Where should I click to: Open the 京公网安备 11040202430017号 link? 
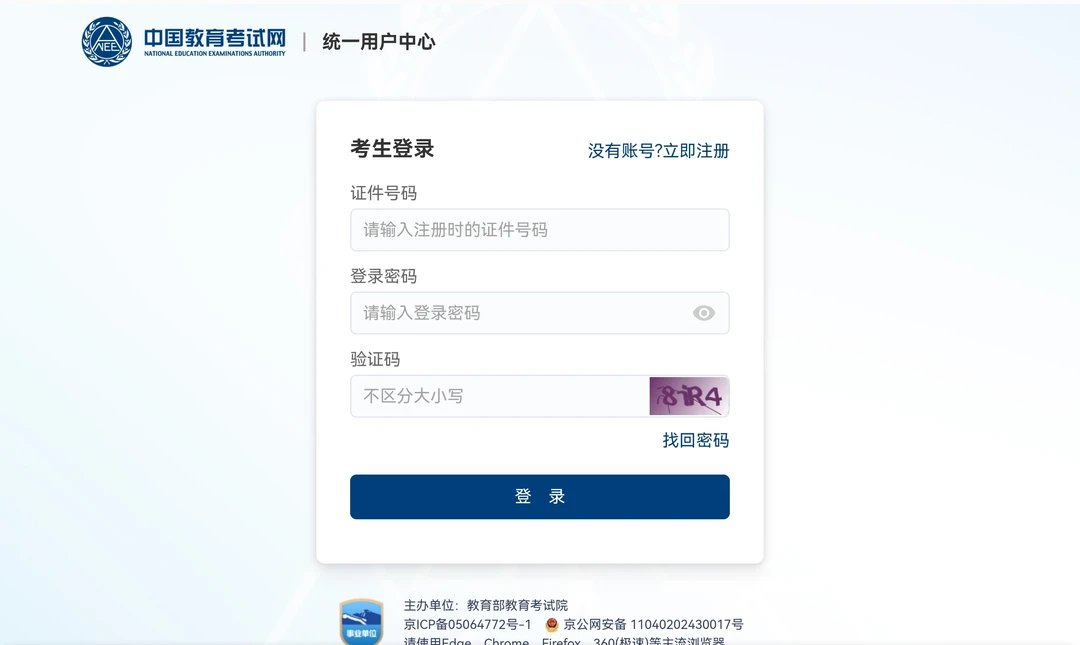(653, 625)
